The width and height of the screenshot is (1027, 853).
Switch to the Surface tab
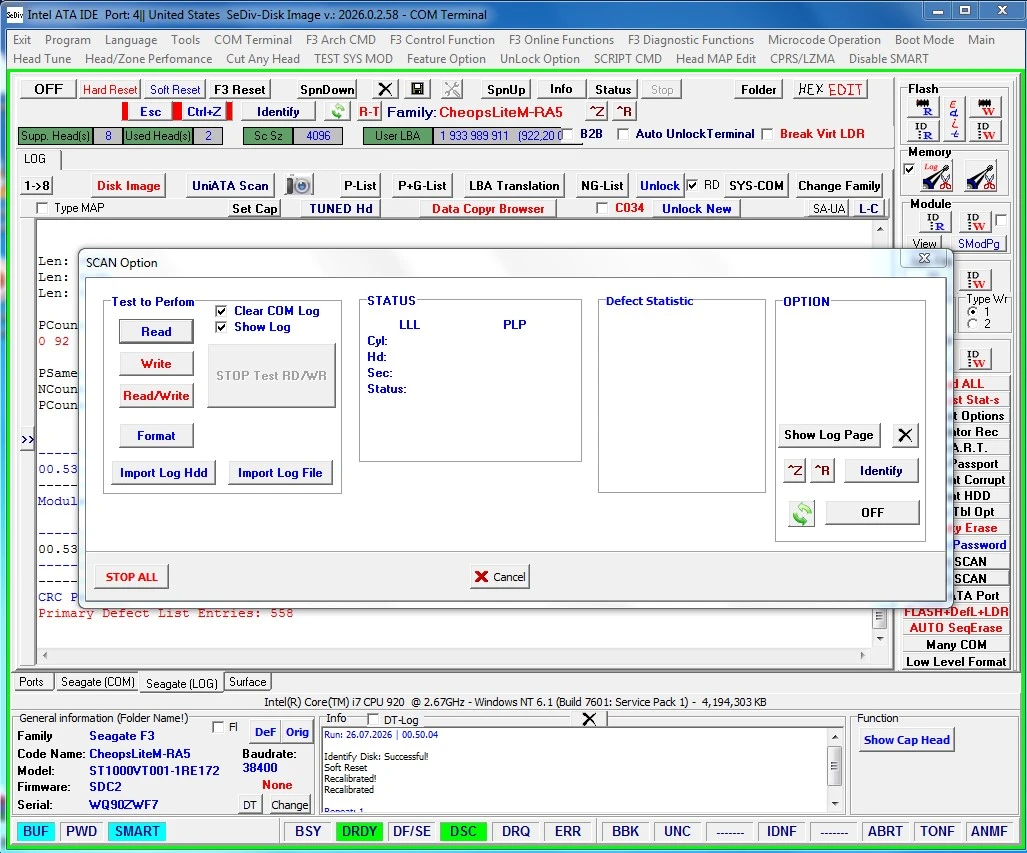[x=248, y=682]
